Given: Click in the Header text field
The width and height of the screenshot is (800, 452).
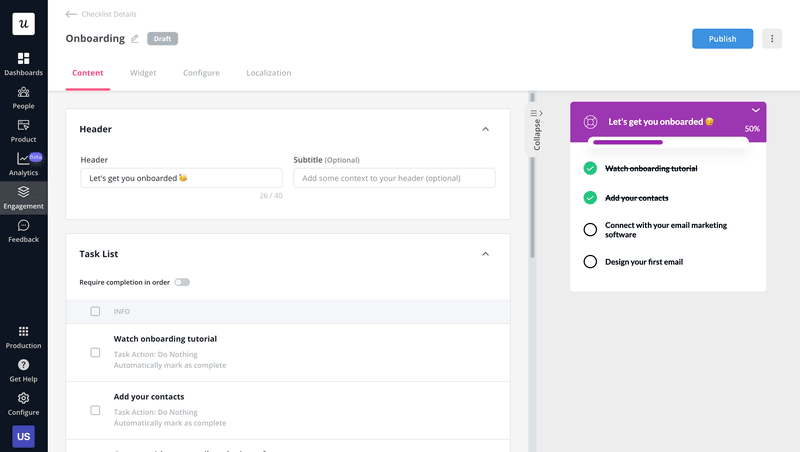Looking at the screenshot, I should coord(182,178).
